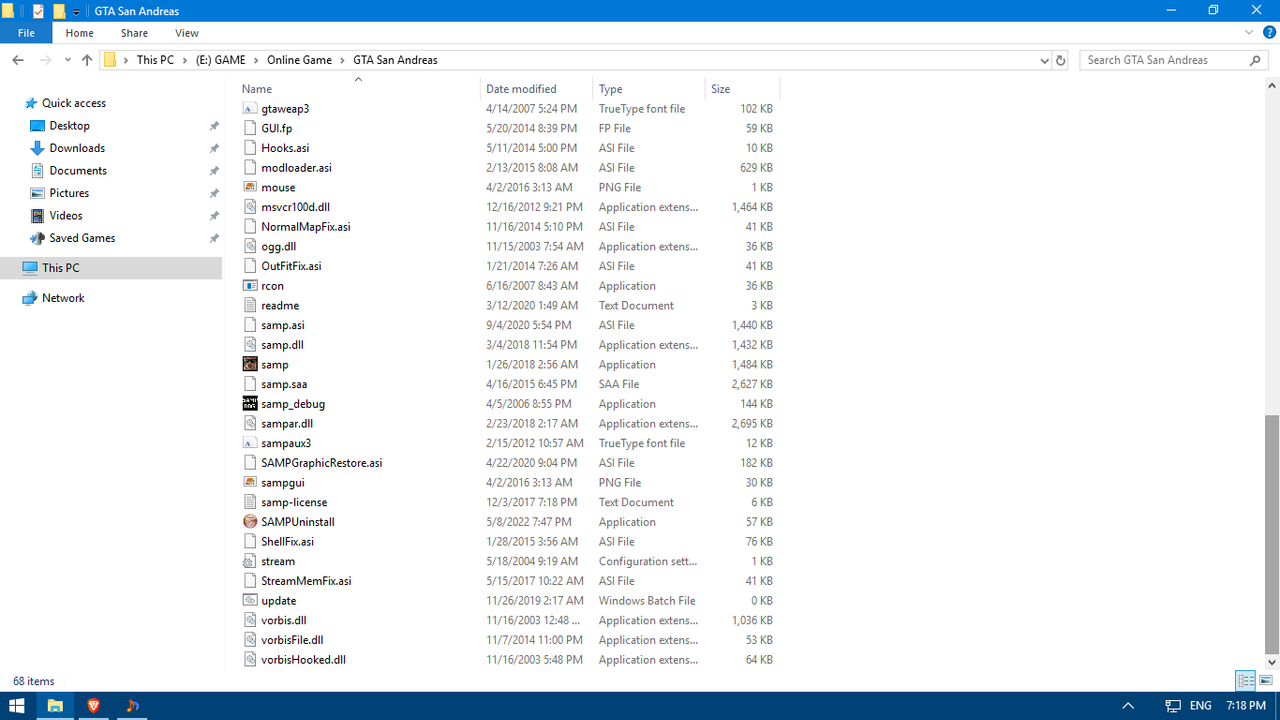
Task: Switch to Details view layout
Action: coord(1245,681)
